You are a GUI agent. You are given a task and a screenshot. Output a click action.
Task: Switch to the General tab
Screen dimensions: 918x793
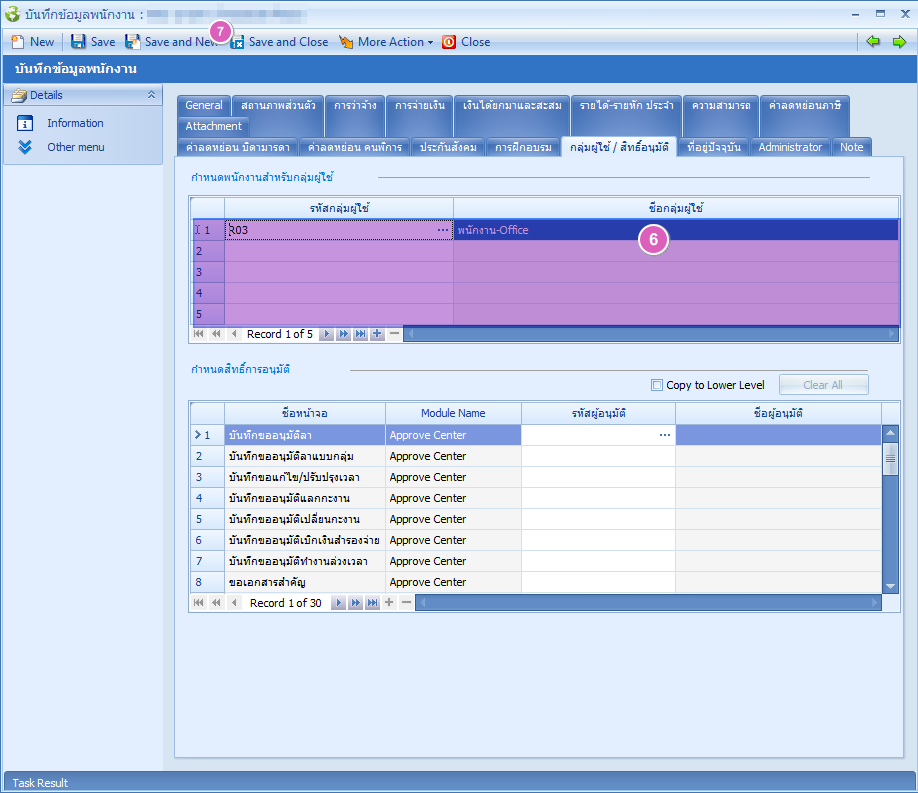coord(204,105)
